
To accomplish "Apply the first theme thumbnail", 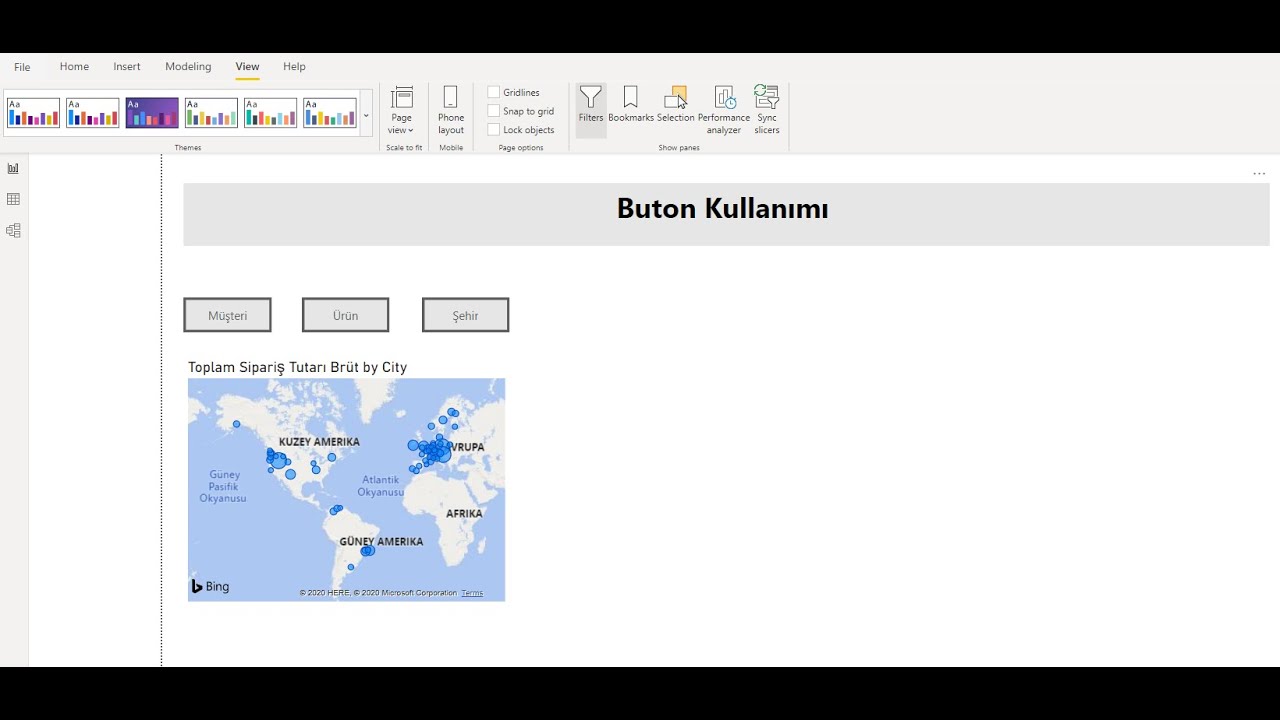I will tap(33, 113).
